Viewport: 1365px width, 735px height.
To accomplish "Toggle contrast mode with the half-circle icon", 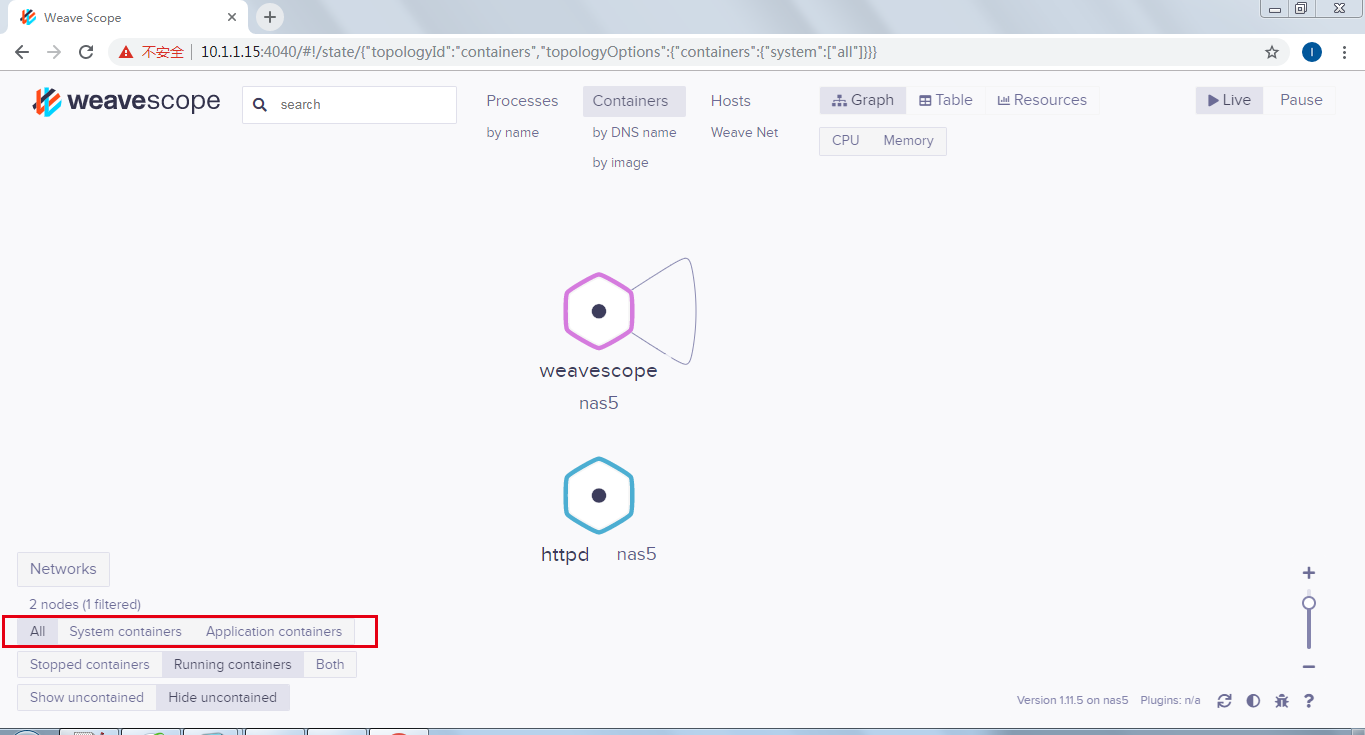I will tap(1253, 701).
